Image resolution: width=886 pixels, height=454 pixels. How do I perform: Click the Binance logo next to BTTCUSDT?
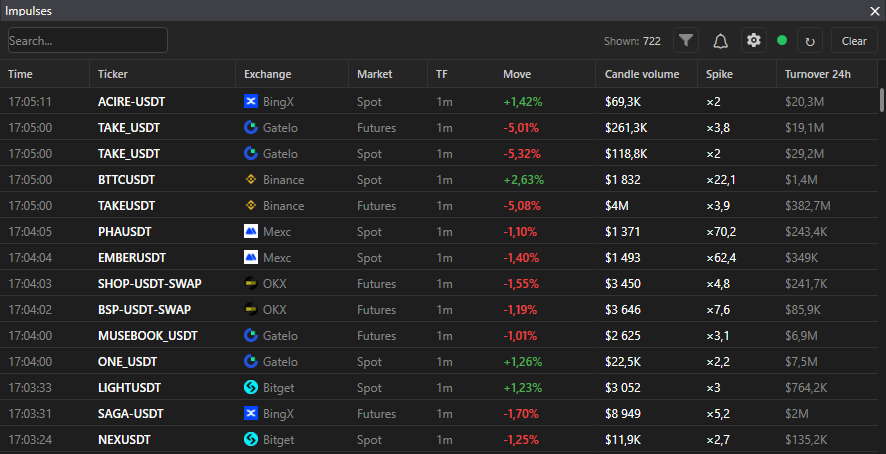pos(251,180)
